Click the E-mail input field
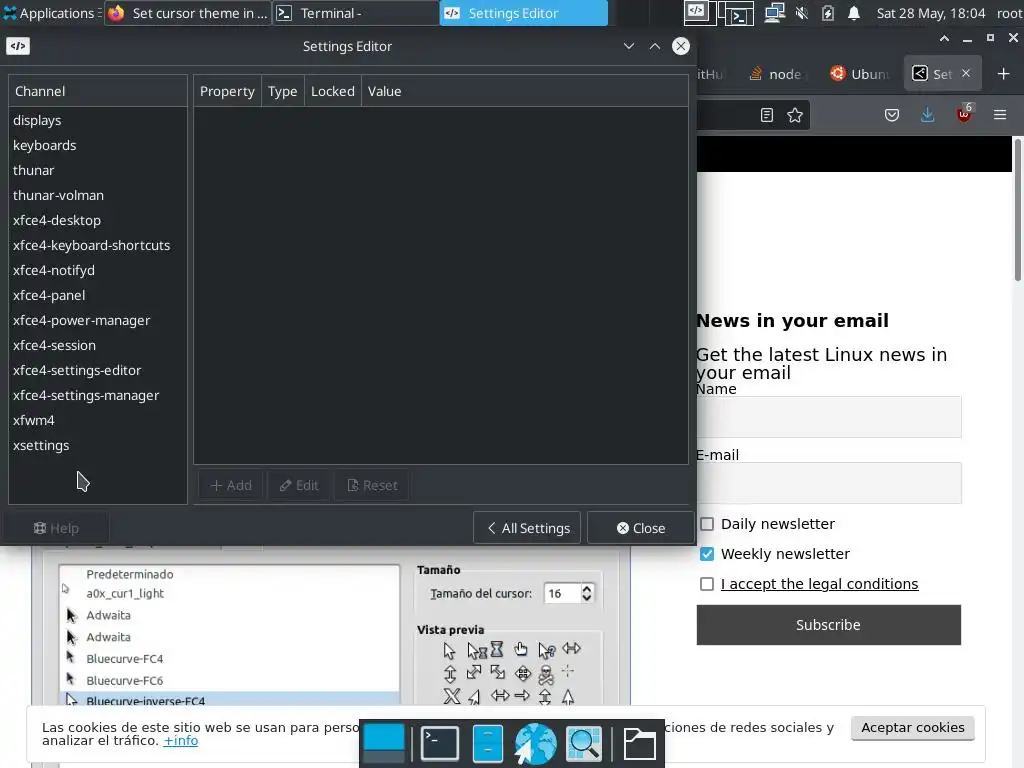The image size is (1024, 768). 829,483
